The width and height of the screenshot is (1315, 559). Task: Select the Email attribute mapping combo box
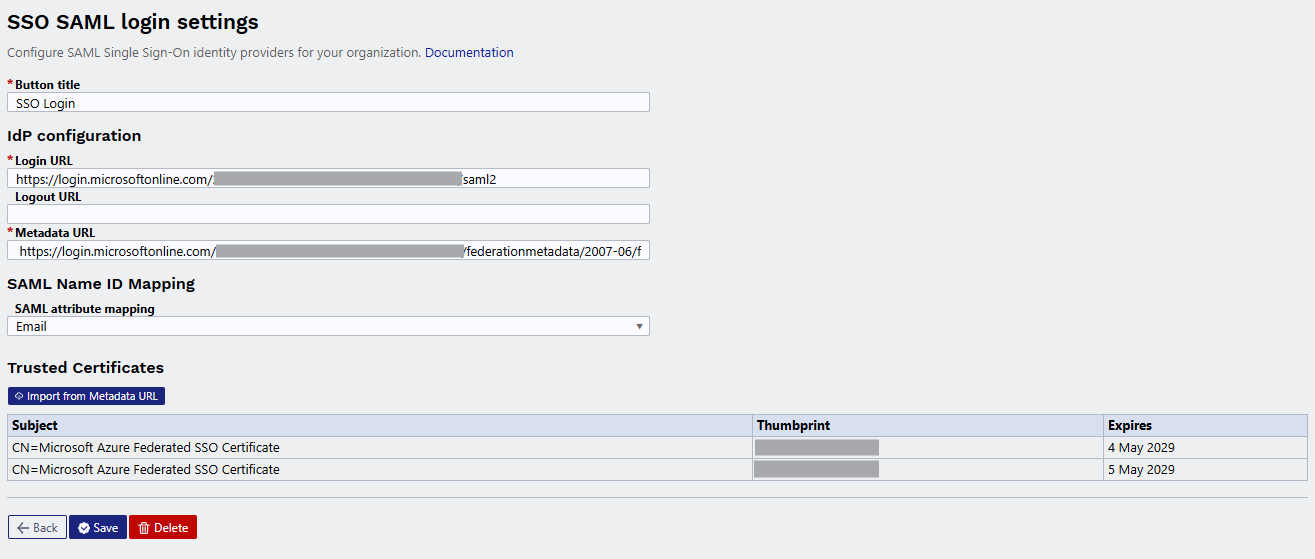328,326
